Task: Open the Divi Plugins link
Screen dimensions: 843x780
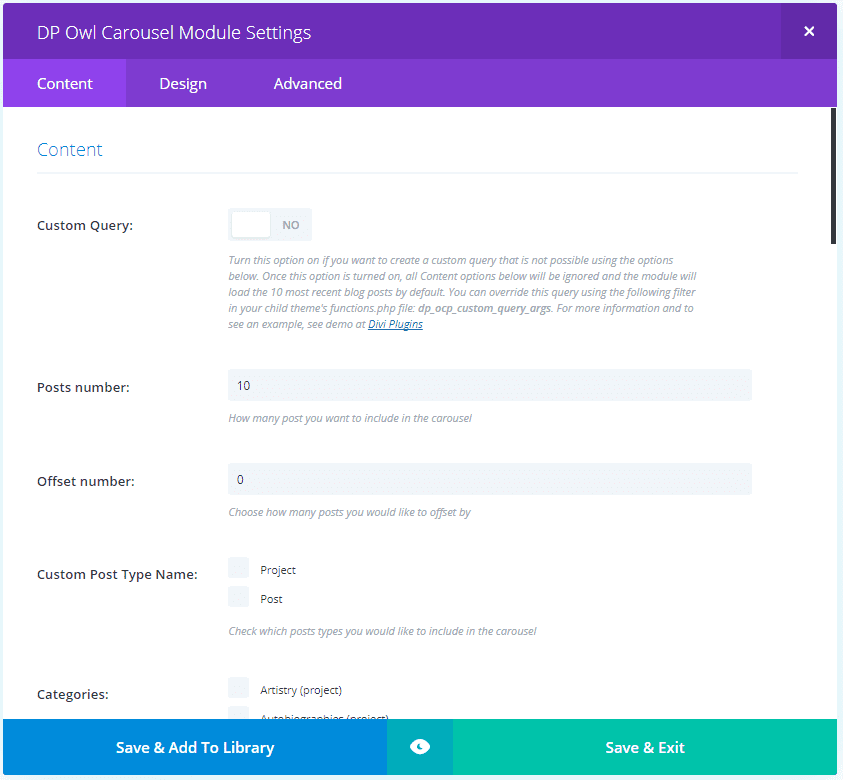Action: coord(395,325)
